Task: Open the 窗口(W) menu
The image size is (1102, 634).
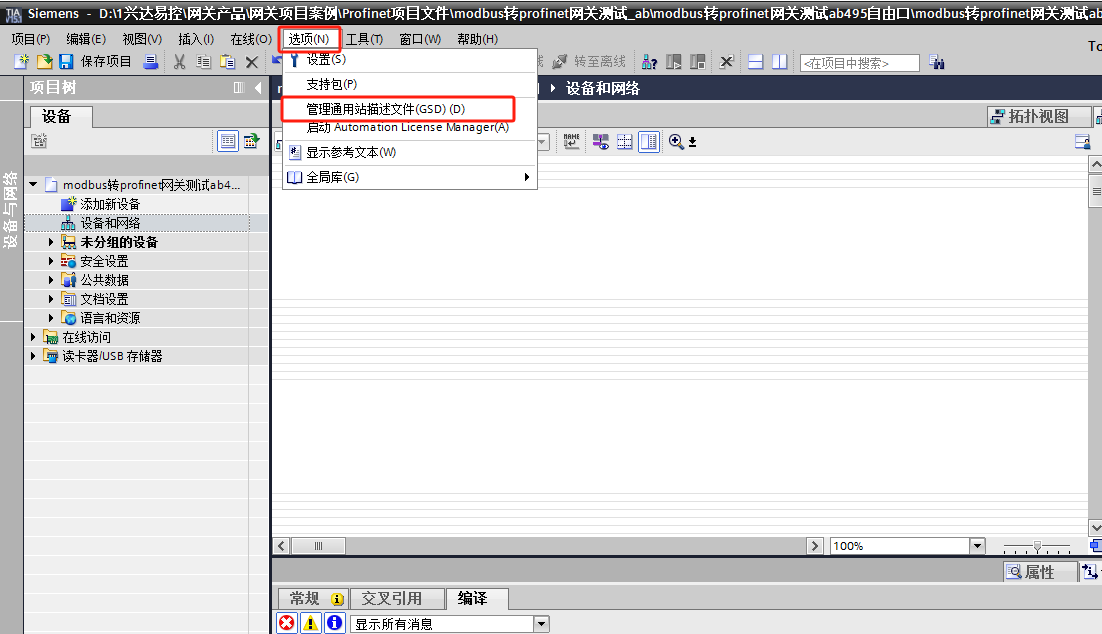Action: 420,39
